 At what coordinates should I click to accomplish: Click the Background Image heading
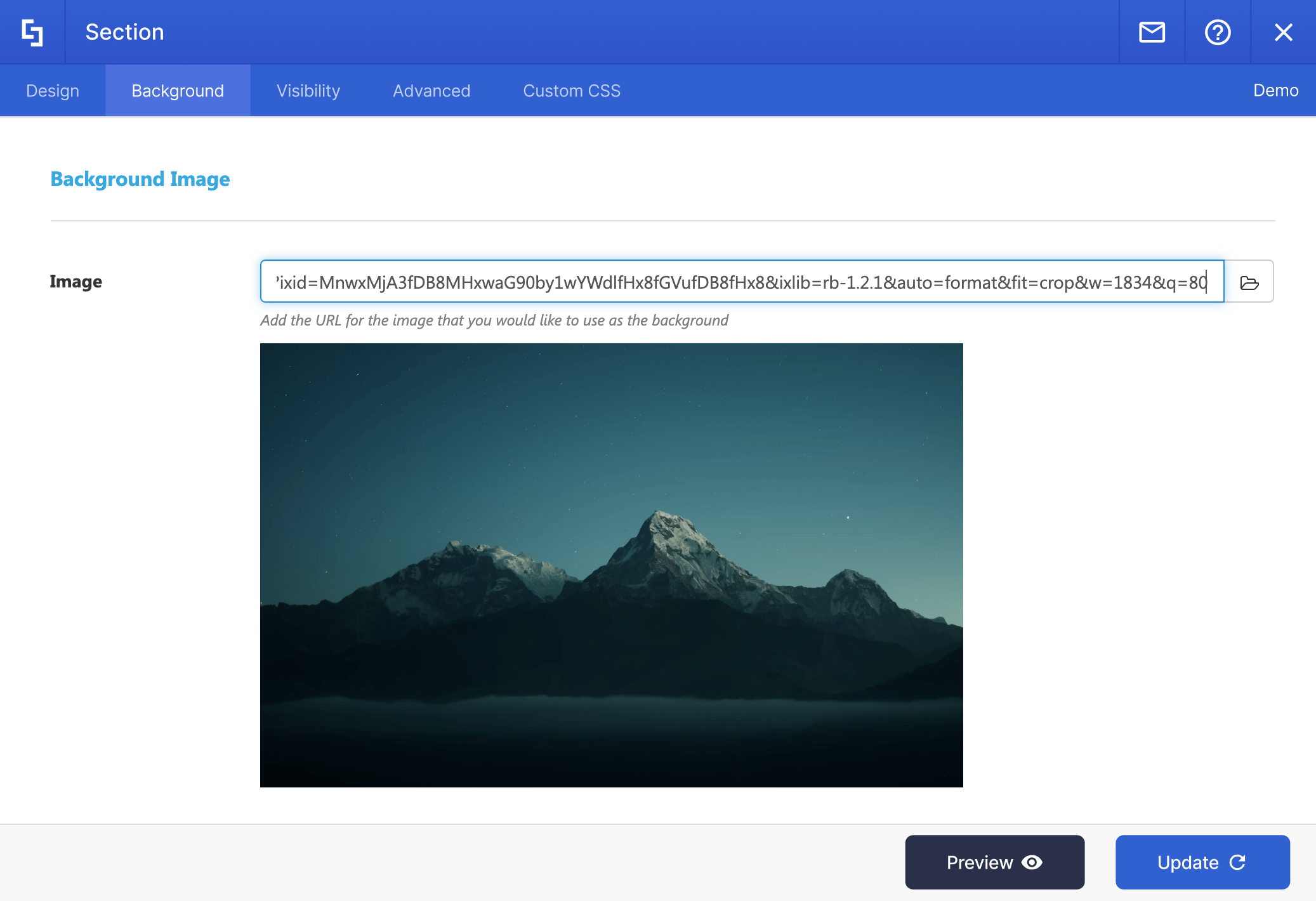click(140, 180)
